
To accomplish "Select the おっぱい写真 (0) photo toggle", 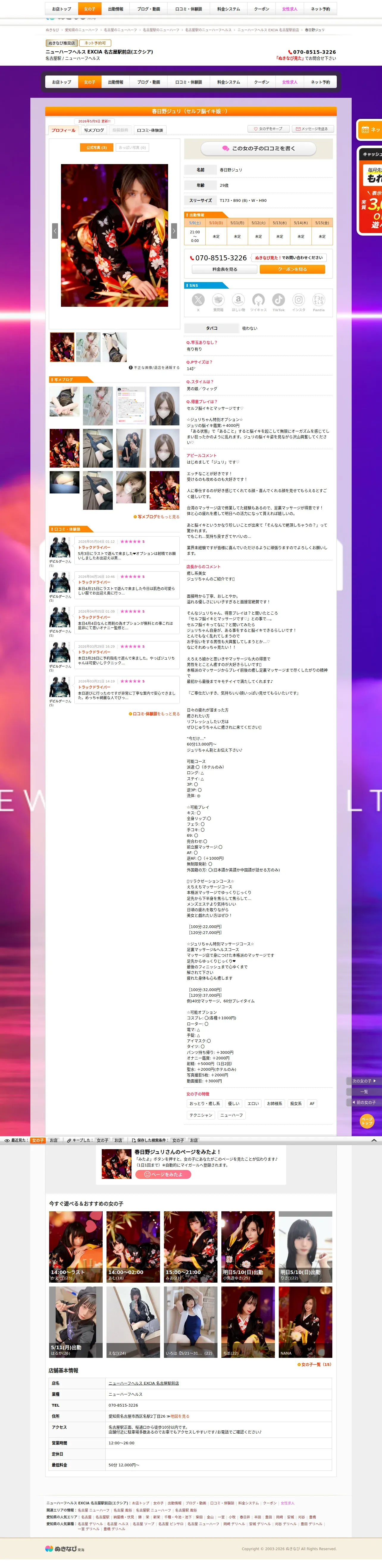I will pyautogui.click(x=132, y=147).
